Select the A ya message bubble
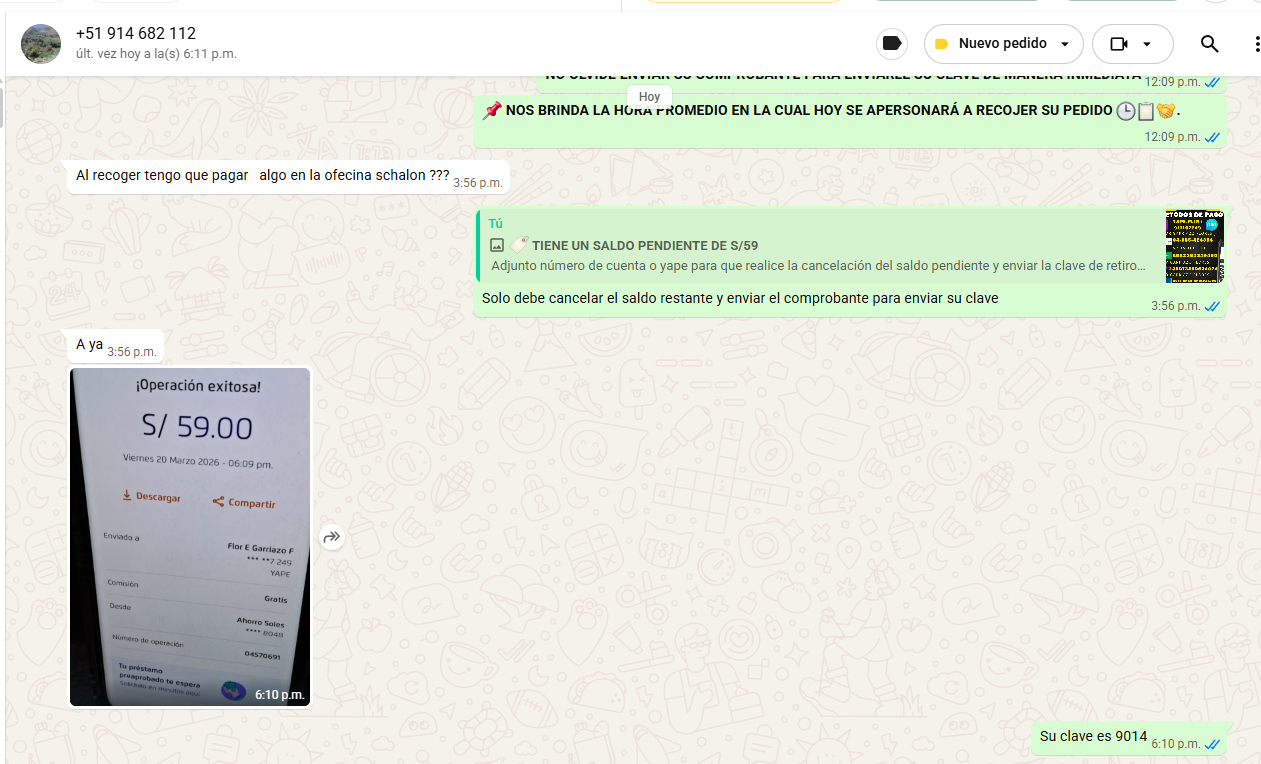Screen dimensions: 1261x764 click(90, 345)
